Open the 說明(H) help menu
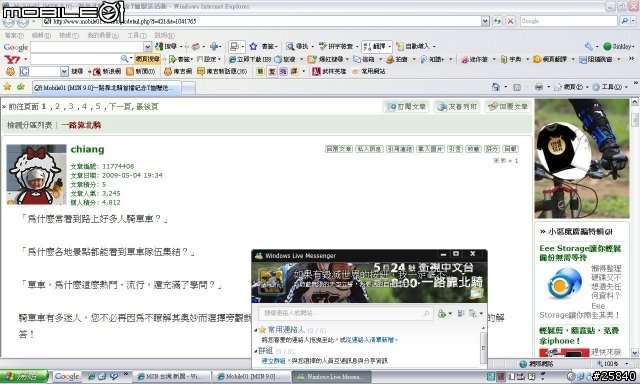Image resolution: width=640 pixels, height=384 pixels. [164, 36]
